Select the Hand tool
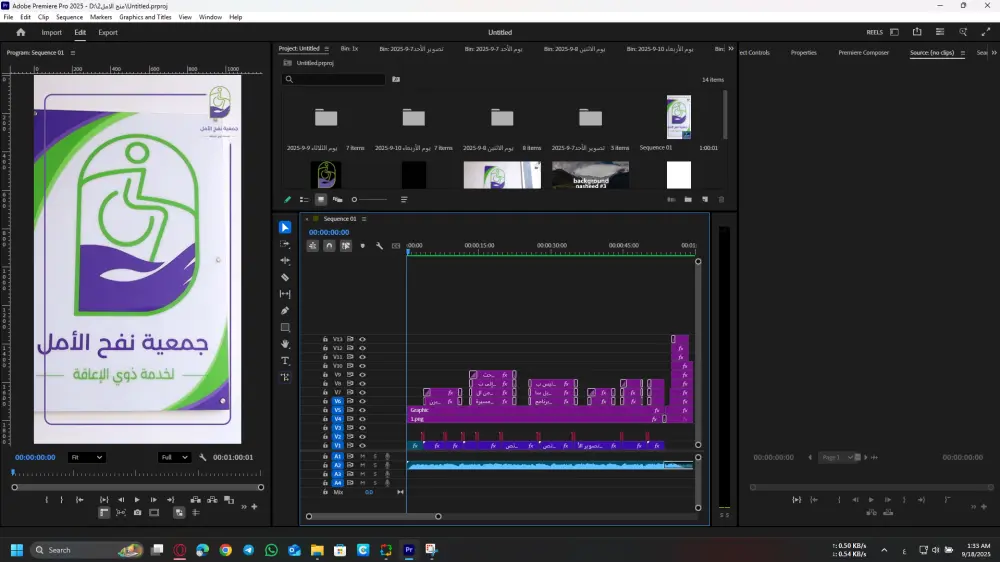 pos(285,344)
